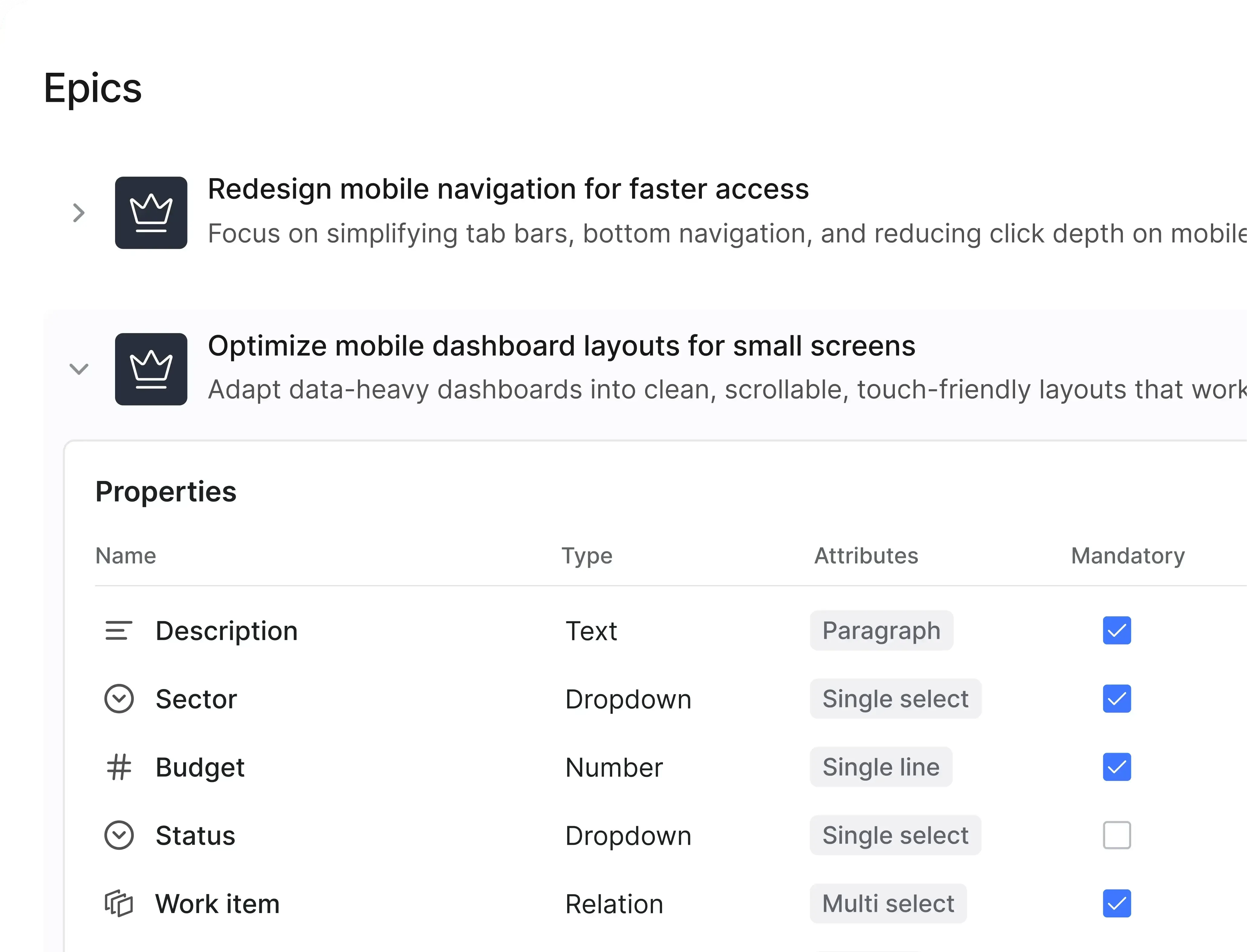Click the Single line attribute of Budget

point(880,767)
